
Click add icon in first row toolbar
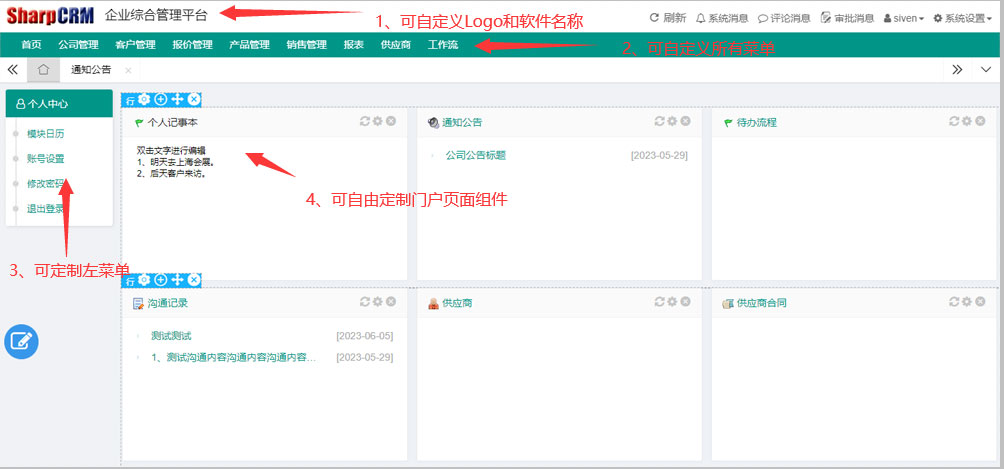tap(161, 99)
